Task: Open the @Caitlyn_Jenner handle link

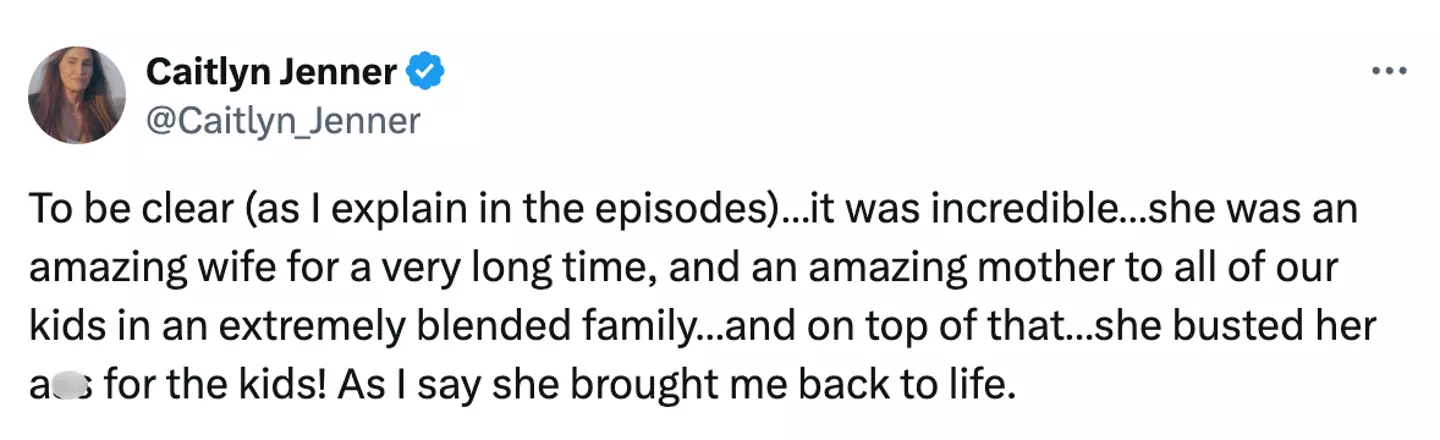Action: coord(283,121)
